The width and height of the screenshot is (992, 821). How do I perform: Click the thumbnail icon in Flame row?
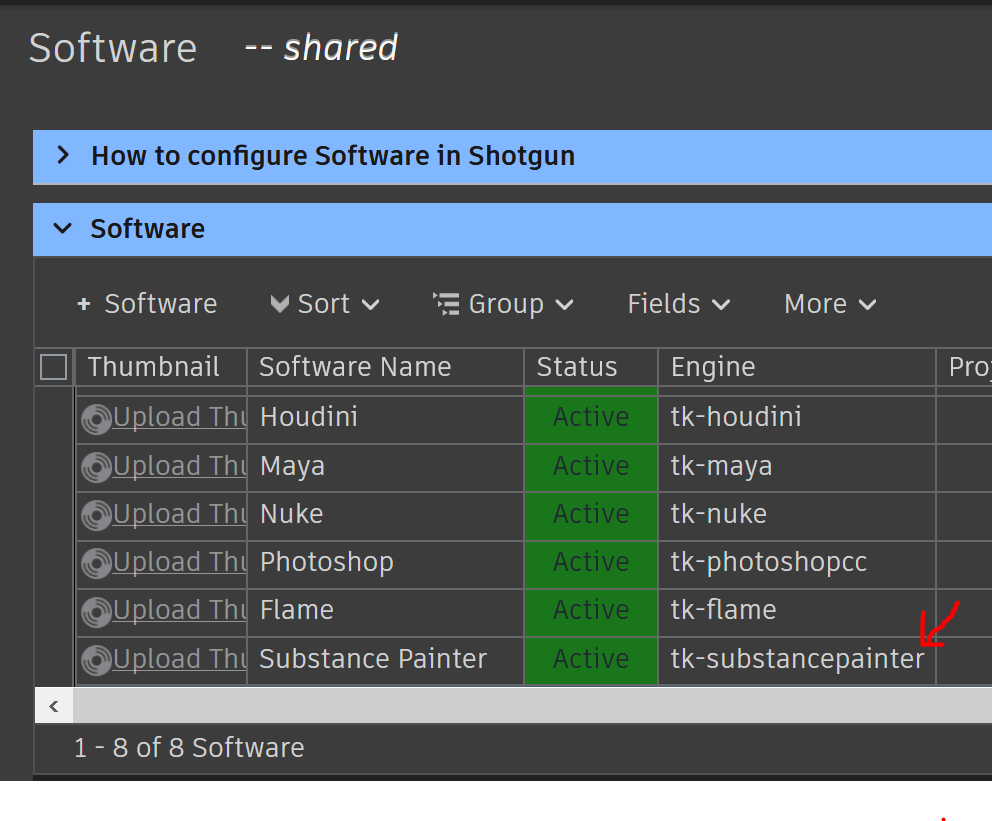point(96,612)
